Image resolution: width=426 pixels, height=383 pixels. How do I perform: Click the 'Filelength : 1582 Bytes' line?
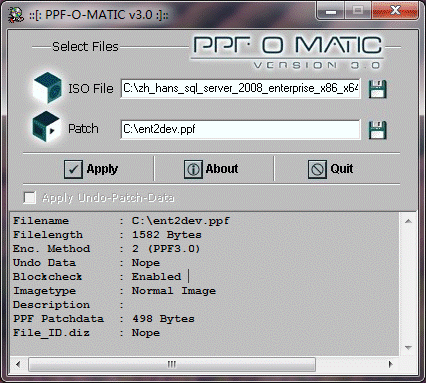(107, 235)
